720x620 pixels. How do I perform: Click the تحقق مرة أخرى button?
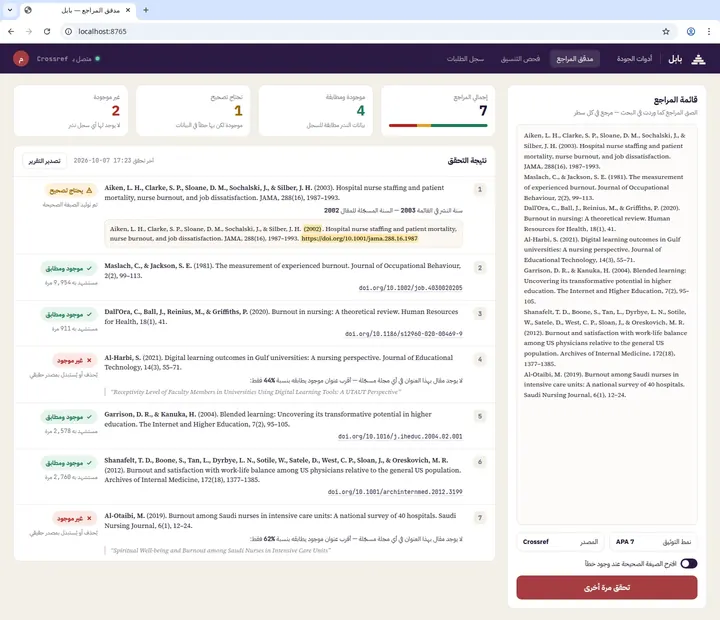(x=607, y=587)
